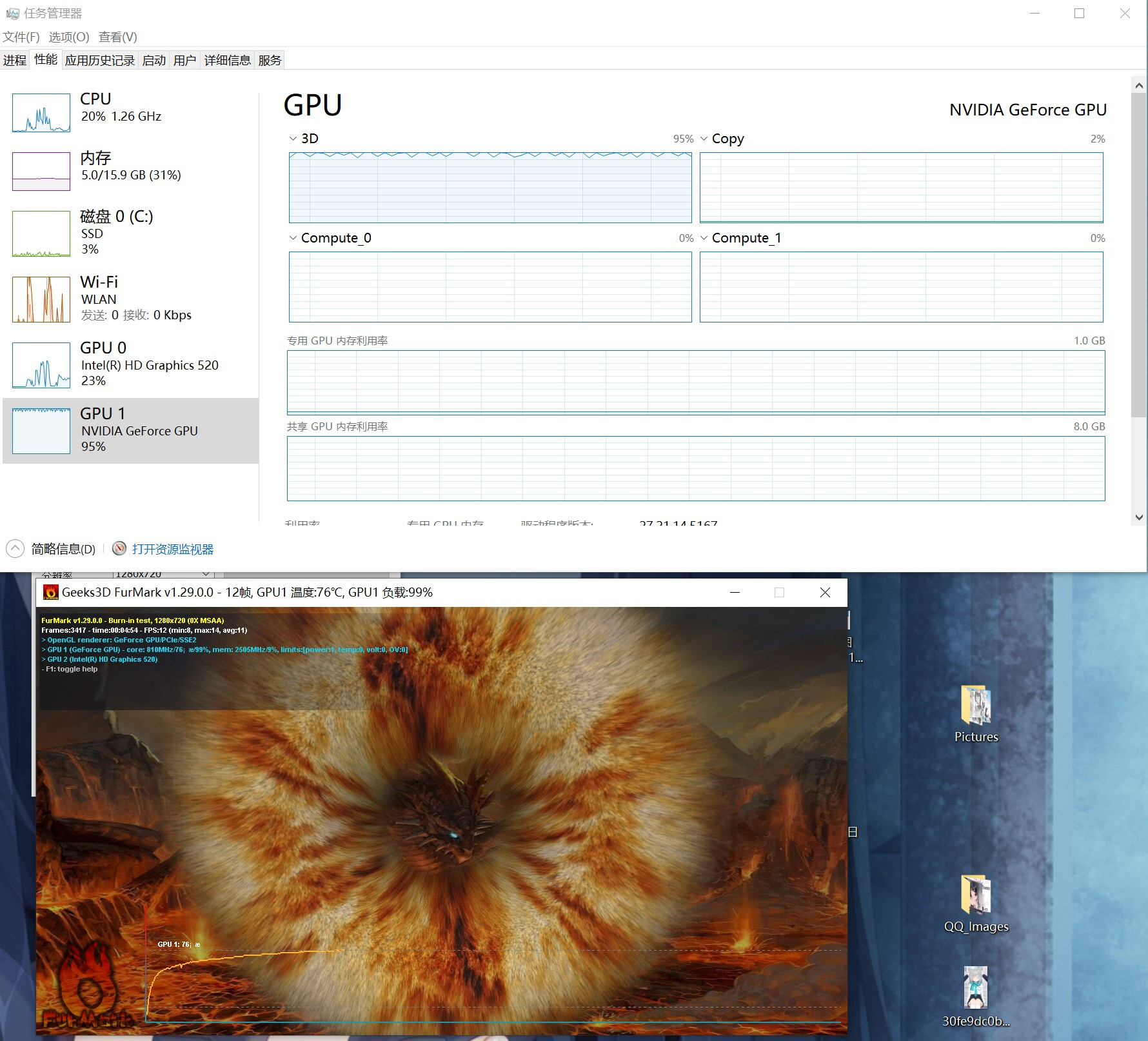Switch to the 用户 tab
This screenshot has height=1041, width=1148.
185,60
